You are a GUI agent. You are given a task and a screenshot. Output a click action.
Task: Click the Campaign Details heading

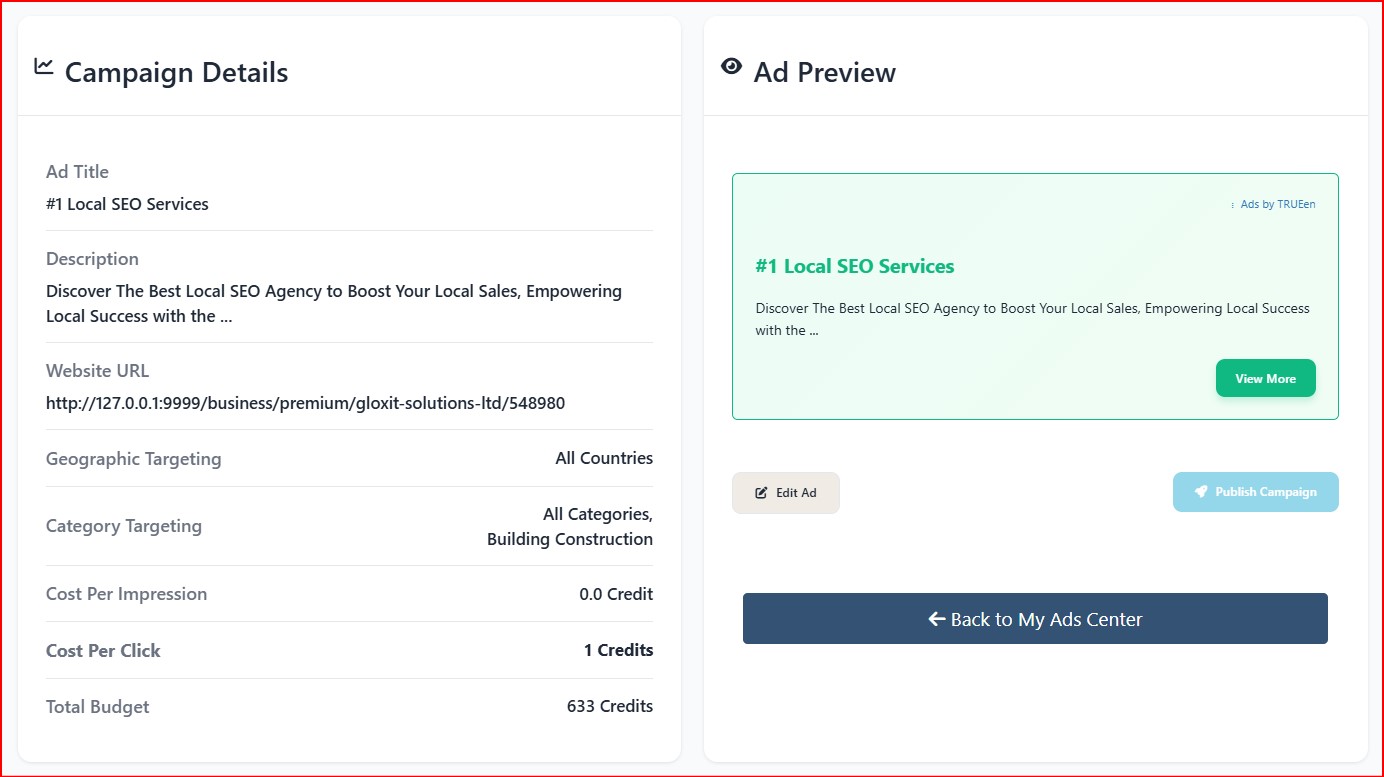tap(176, 71)
